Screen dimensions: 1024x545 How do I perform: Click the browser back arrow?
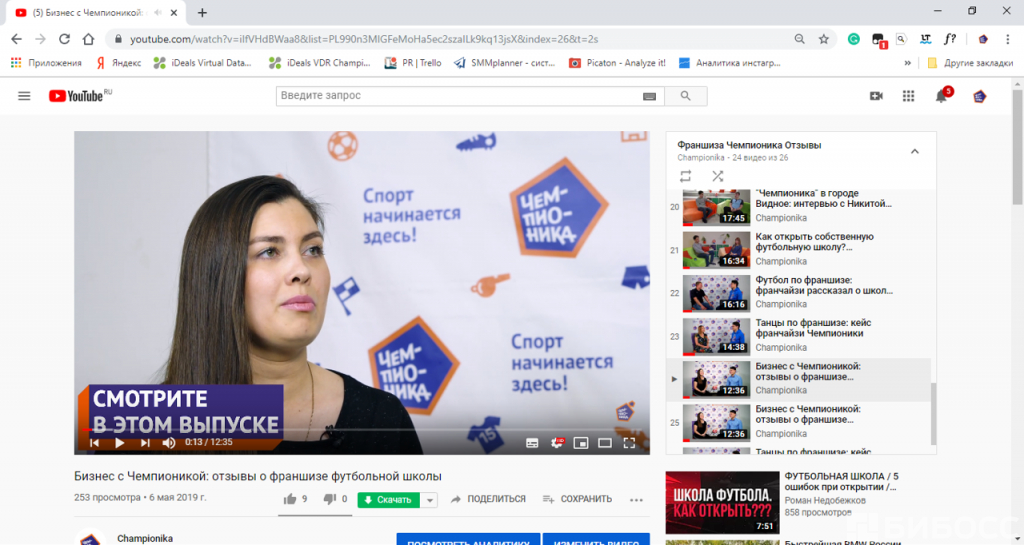pos(17,39)
